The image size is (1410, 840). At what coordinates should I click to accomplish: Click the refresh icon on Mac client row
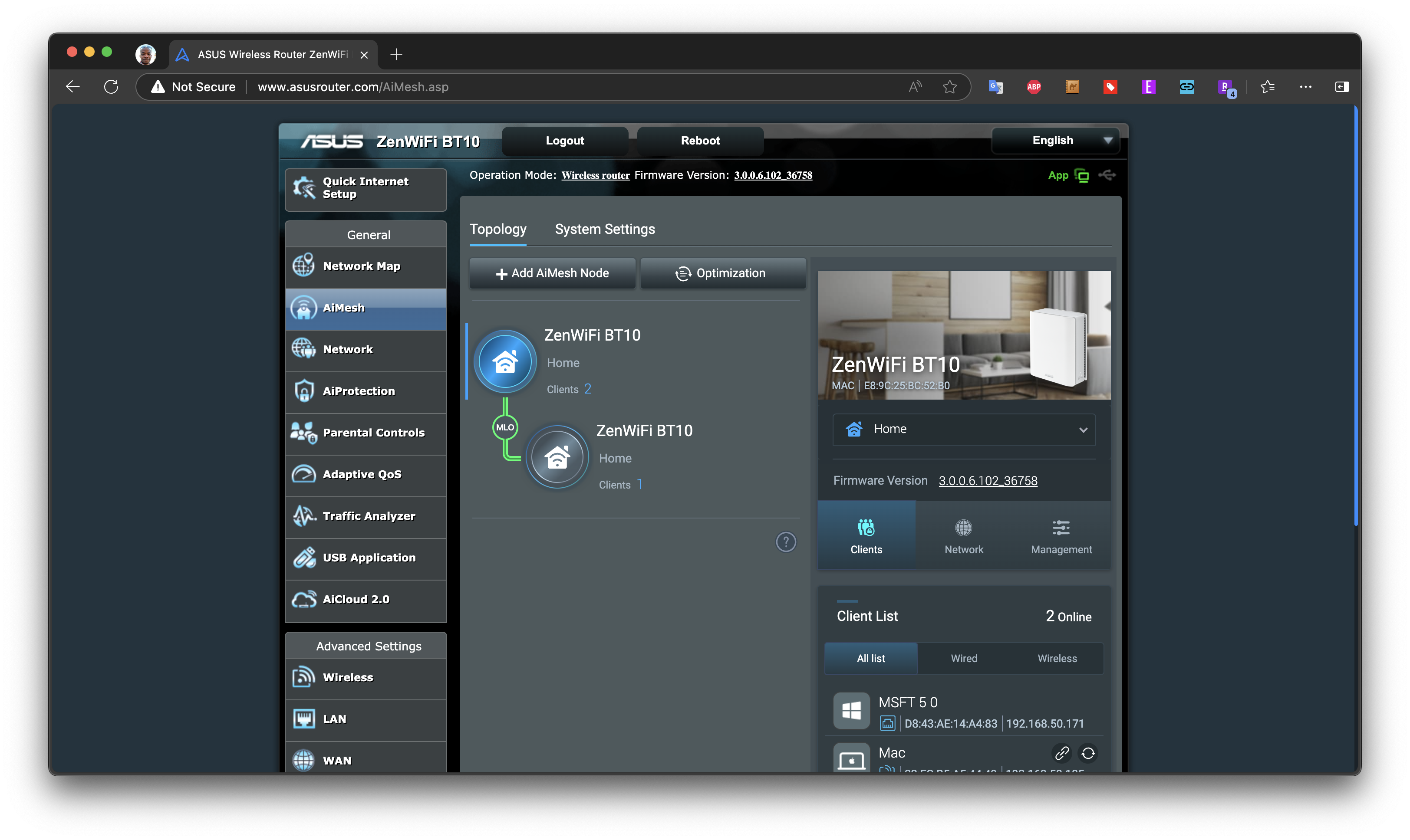[x=1088, y=753]
